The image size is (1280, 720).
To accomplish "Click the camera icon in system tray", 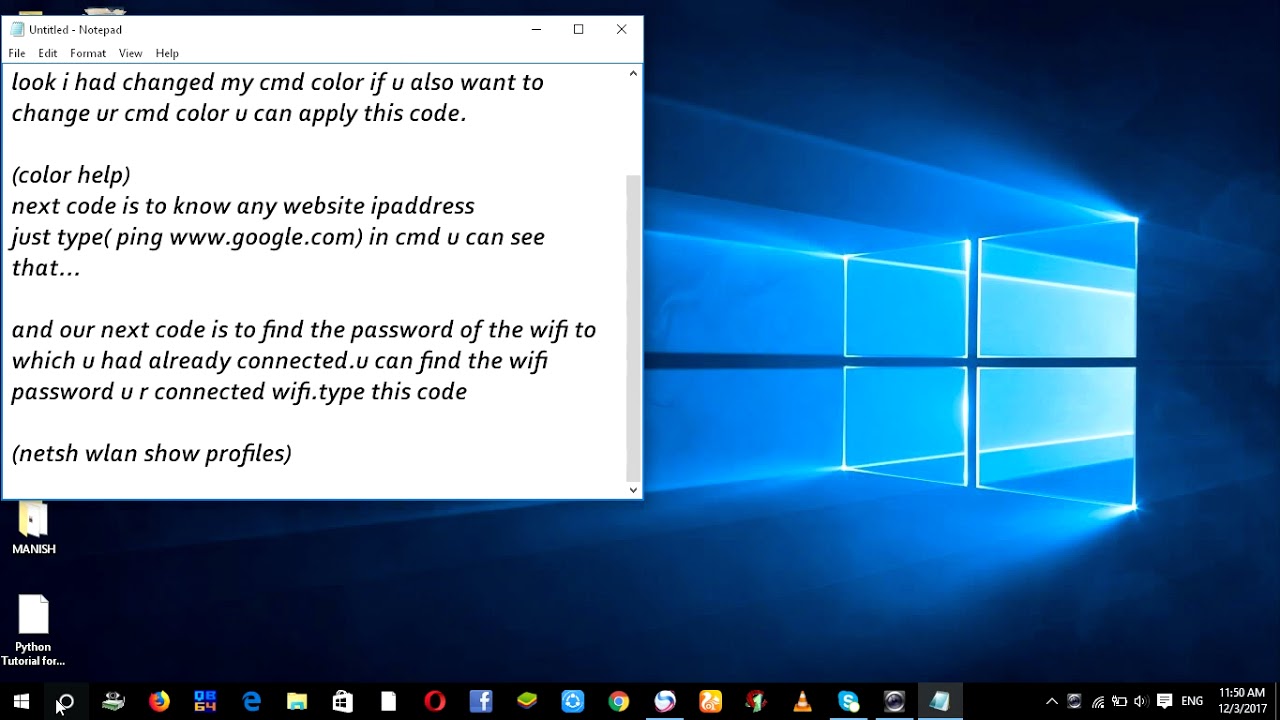I will (x=1074, y=701).
